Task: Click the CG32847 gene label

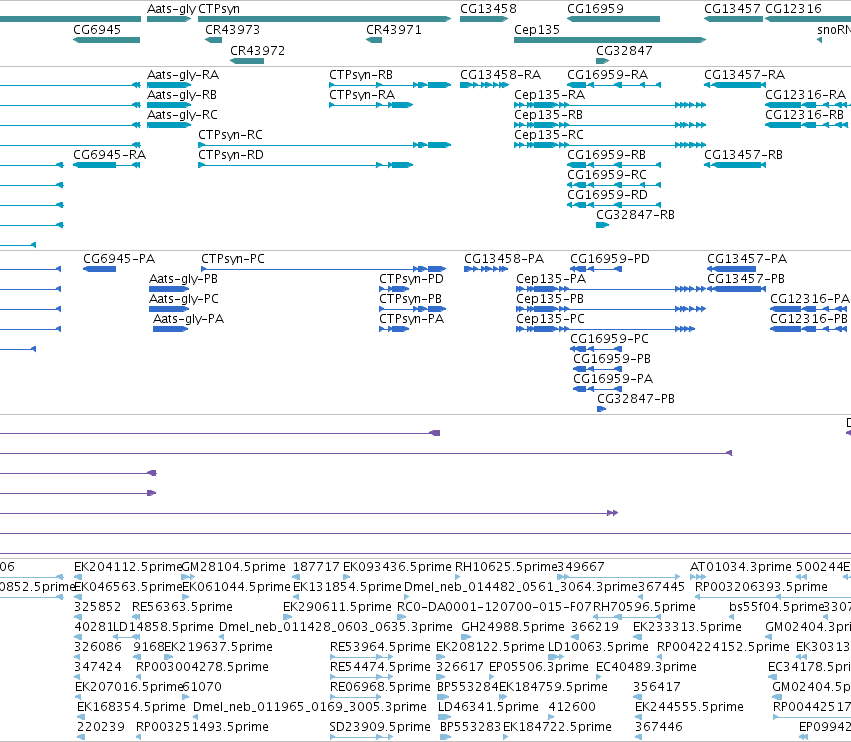Action: pos(624,50)
